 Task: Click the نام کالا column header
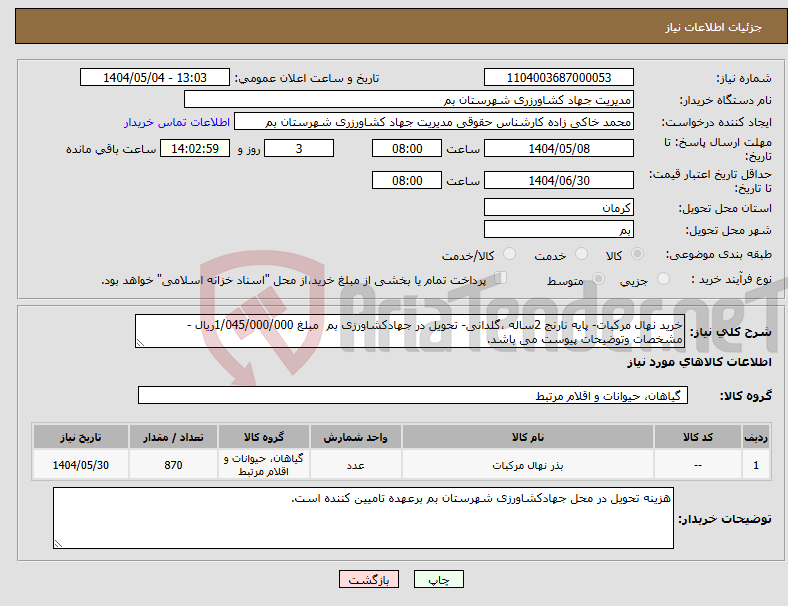pyautogui.click(x=528, y=437)
